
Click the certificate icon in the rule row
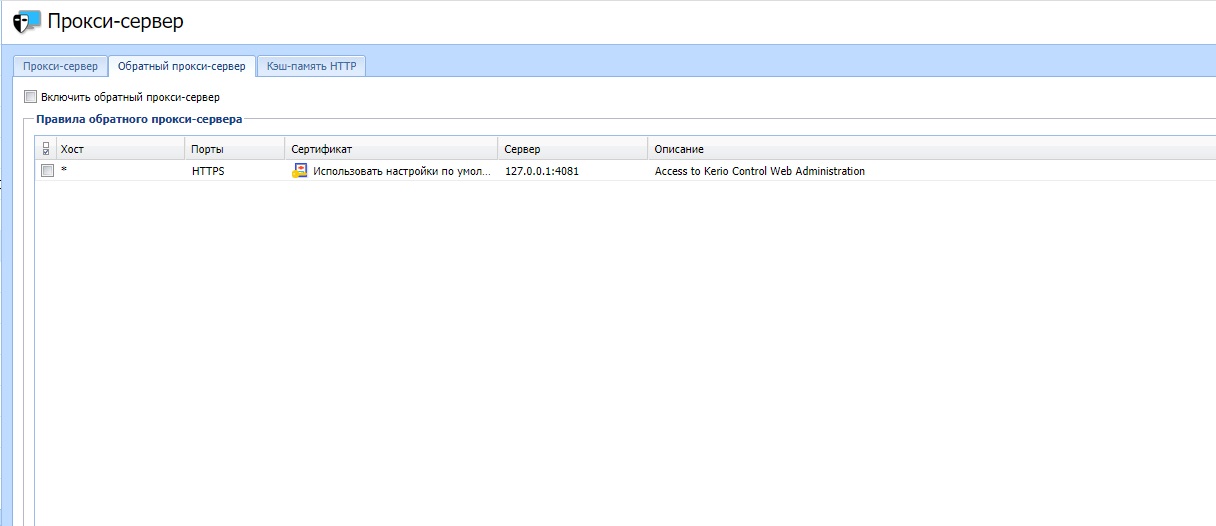point(300,171)
